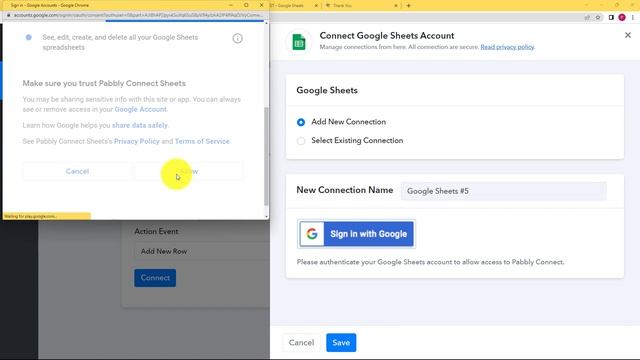This screenshot has width=640, height=360.
Task: Click the blue Connect button in the background
Action: 155,278
